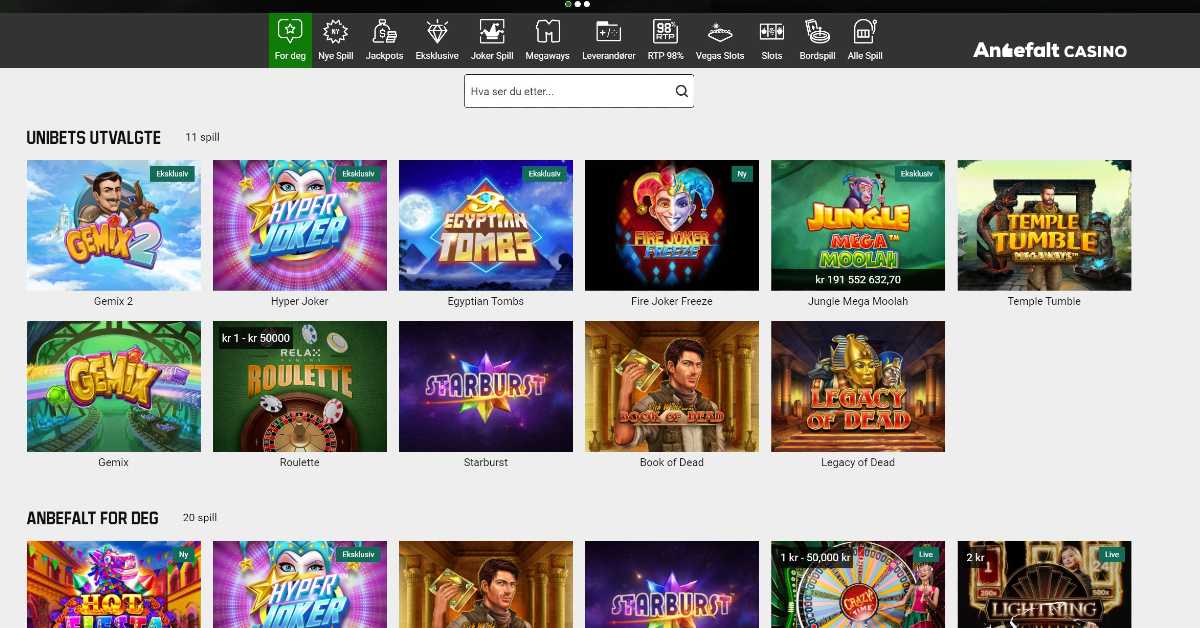Open the Gemix game thumbnail
Screen dimensions: 1200x628
click(x=114, y=386)
